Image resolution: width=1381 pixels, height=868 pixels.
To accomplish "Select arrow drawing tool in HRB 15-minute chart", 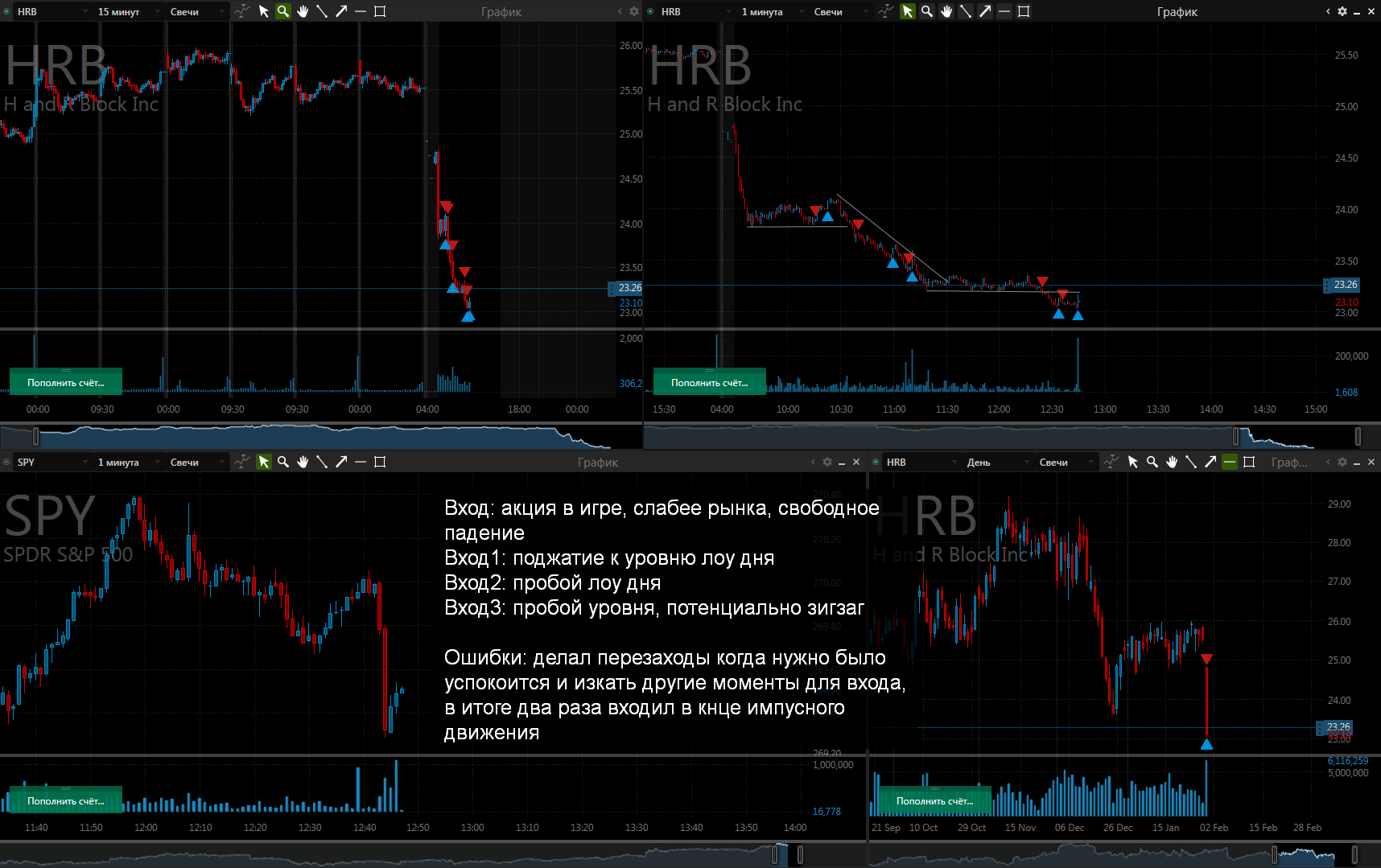I will click(341, 11).
